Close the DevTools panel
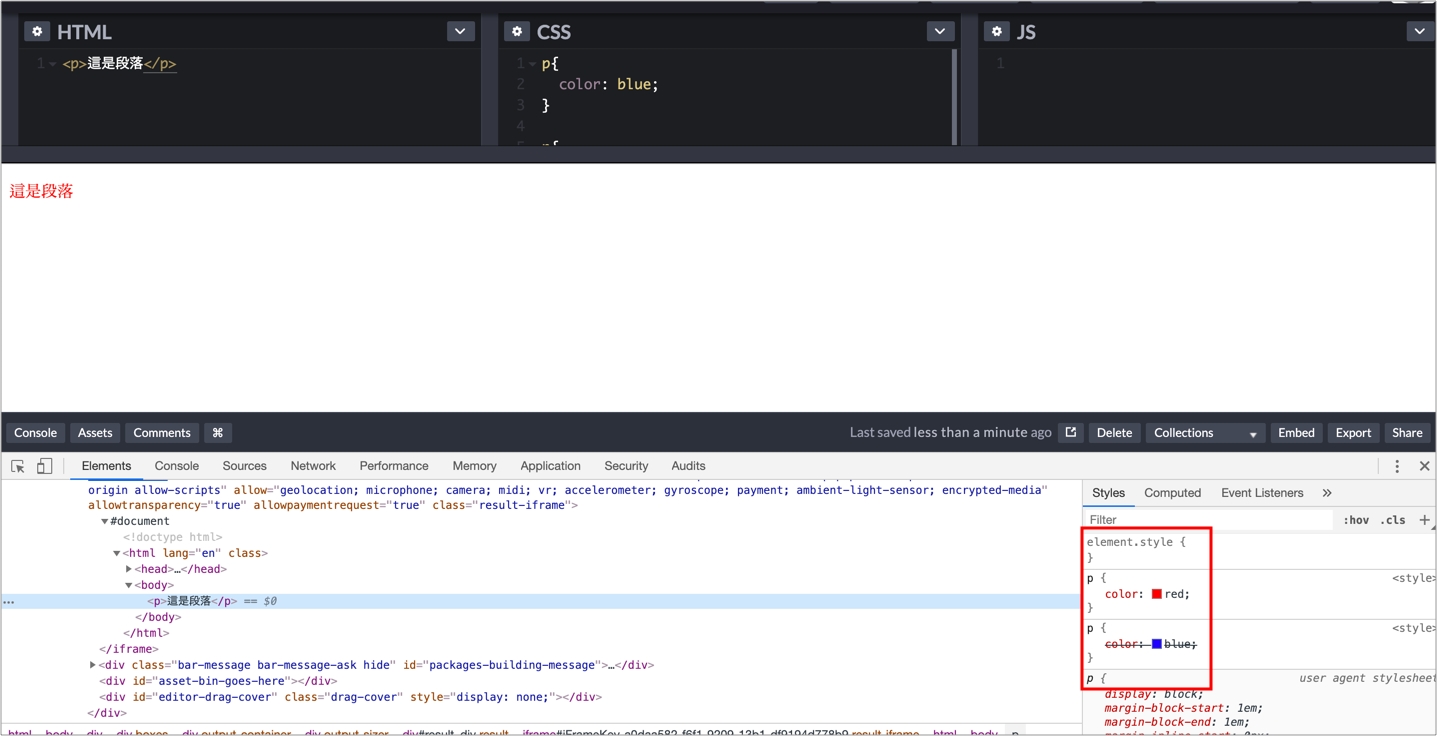 (1424, 466)
